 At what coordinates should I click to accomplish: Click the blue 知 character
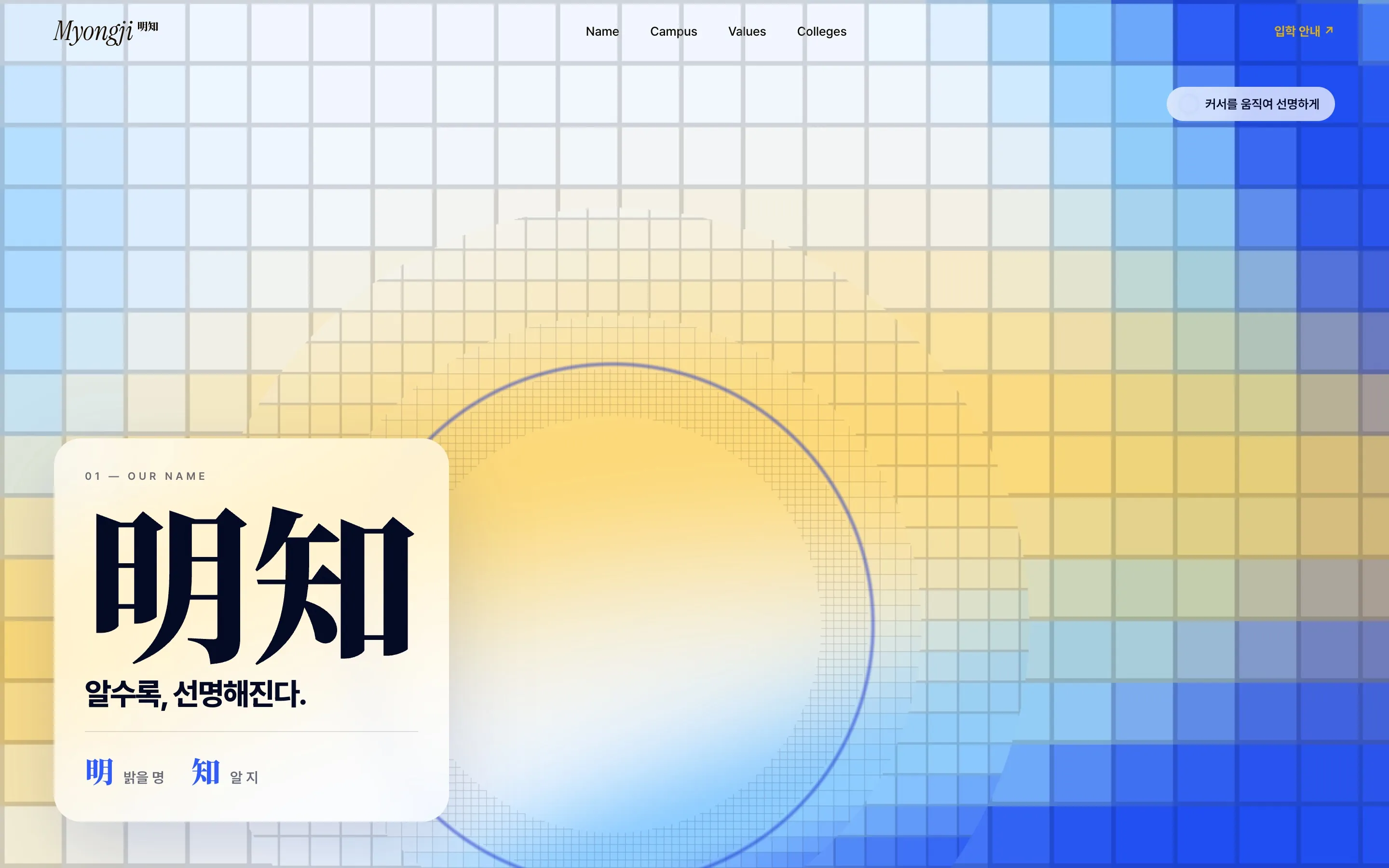[x=205, y=772]
